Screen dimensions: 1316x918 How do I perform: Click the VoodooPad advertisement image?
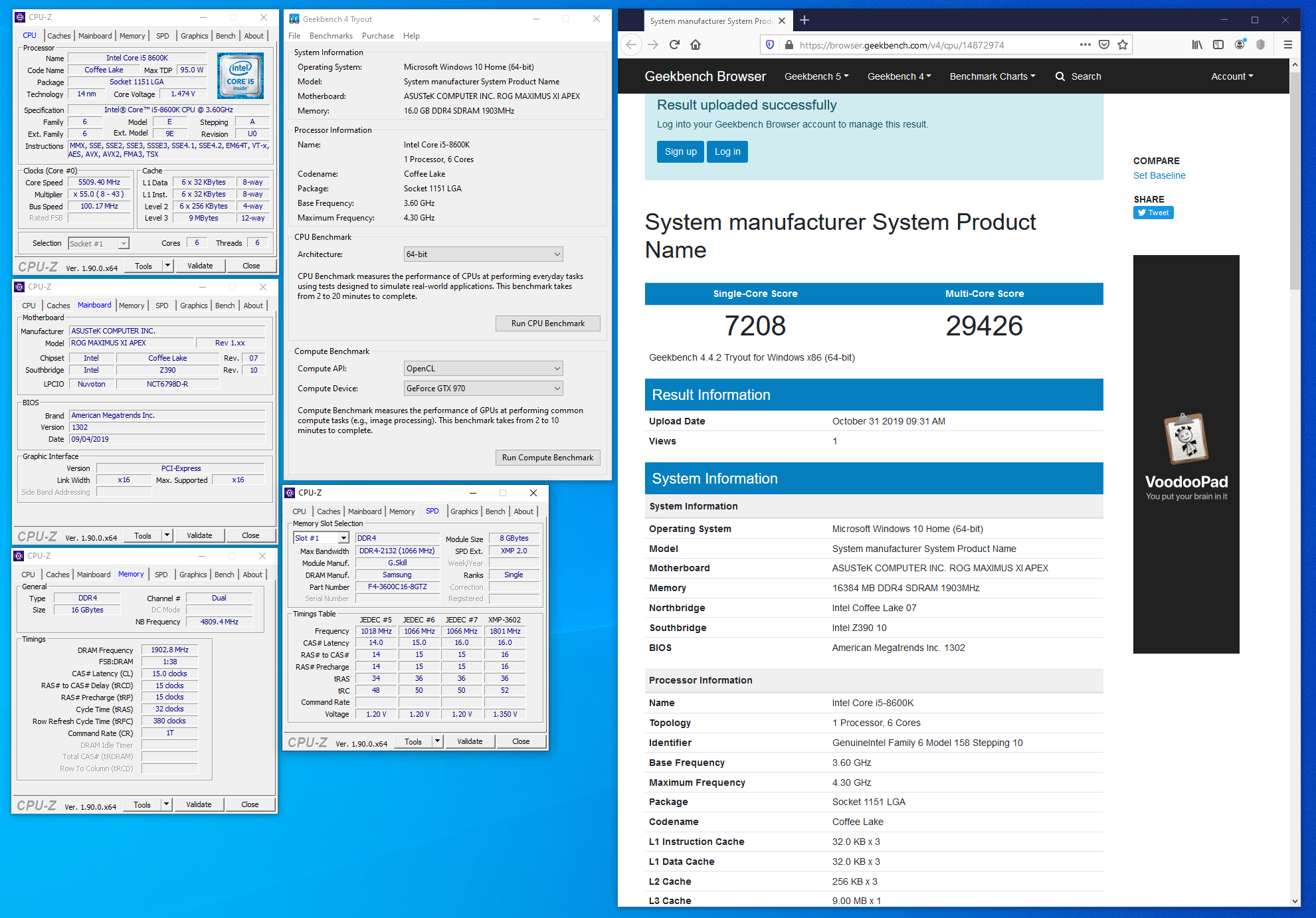point(1186,454)
